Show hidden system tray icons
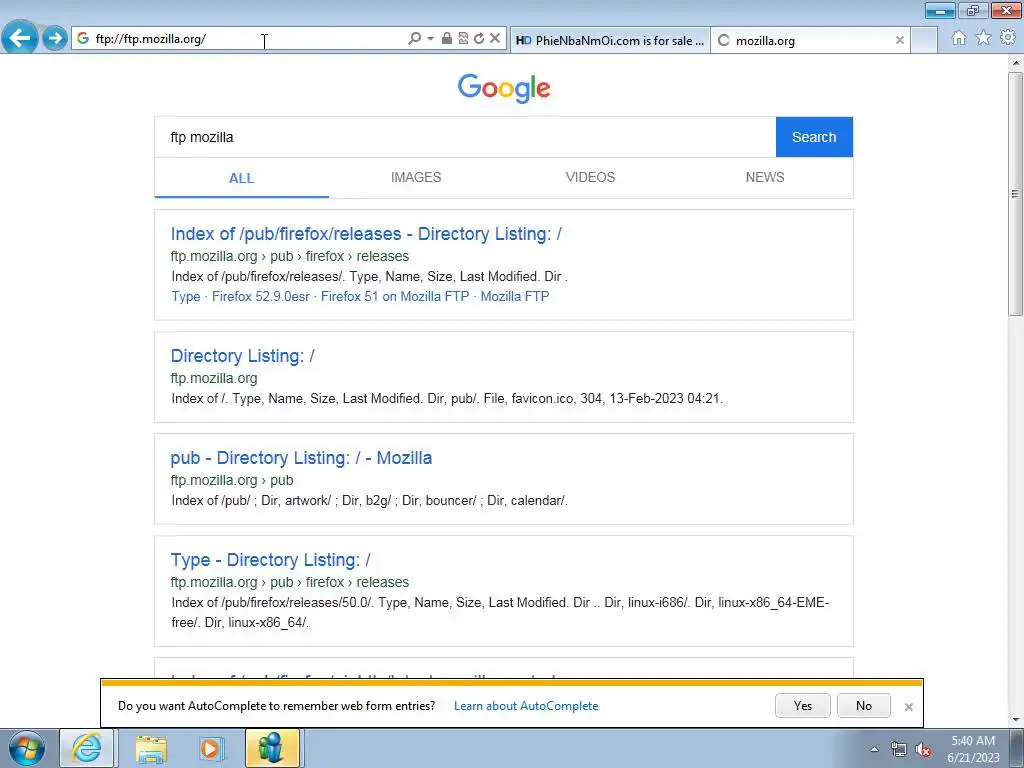The width and height of the screenshot is (1024, 768). (x=874, y=749)
